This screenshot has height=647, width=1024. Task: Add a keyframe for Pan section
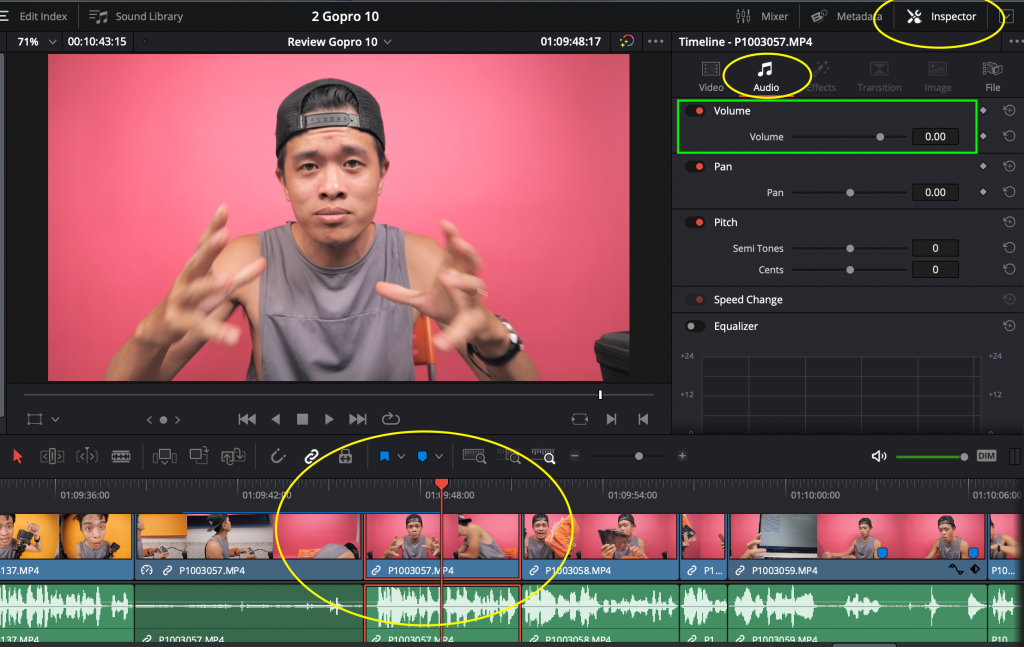[x=984, y=167]
